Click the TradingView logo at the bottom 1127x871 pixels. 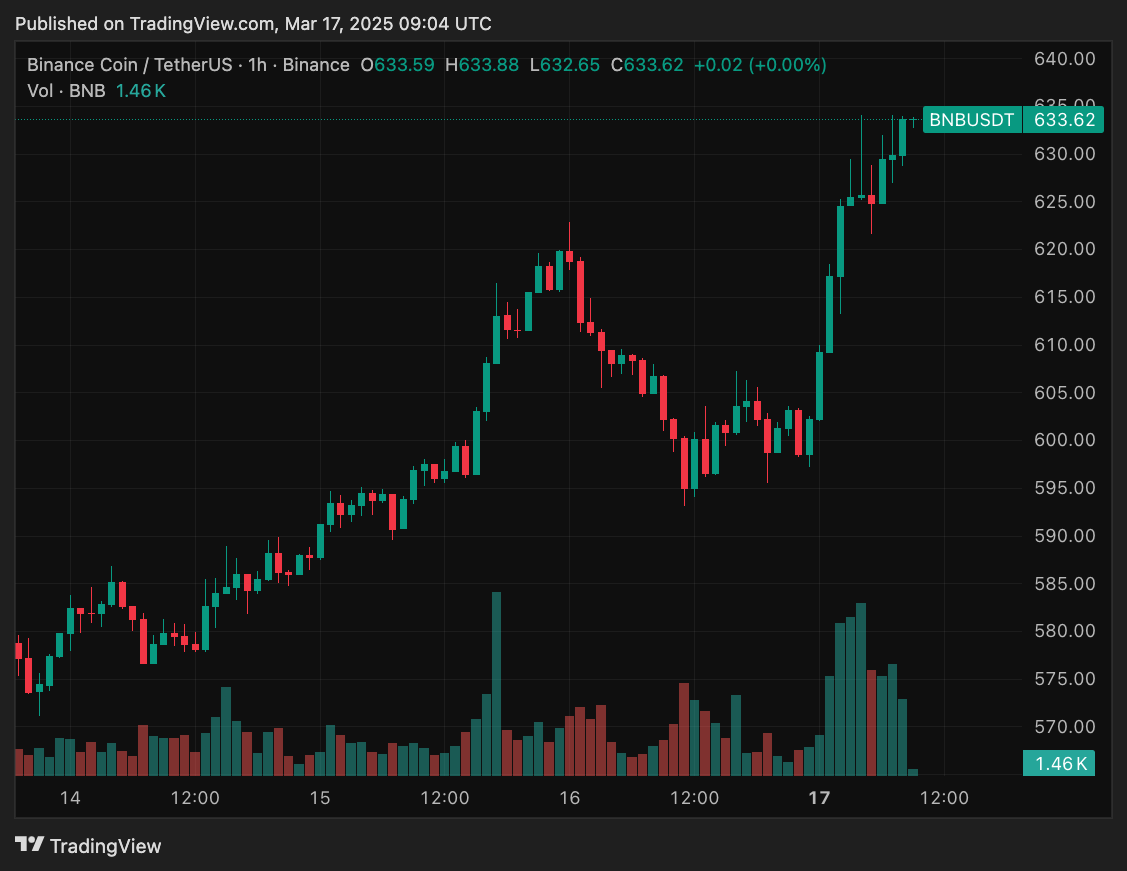(88, 845)
